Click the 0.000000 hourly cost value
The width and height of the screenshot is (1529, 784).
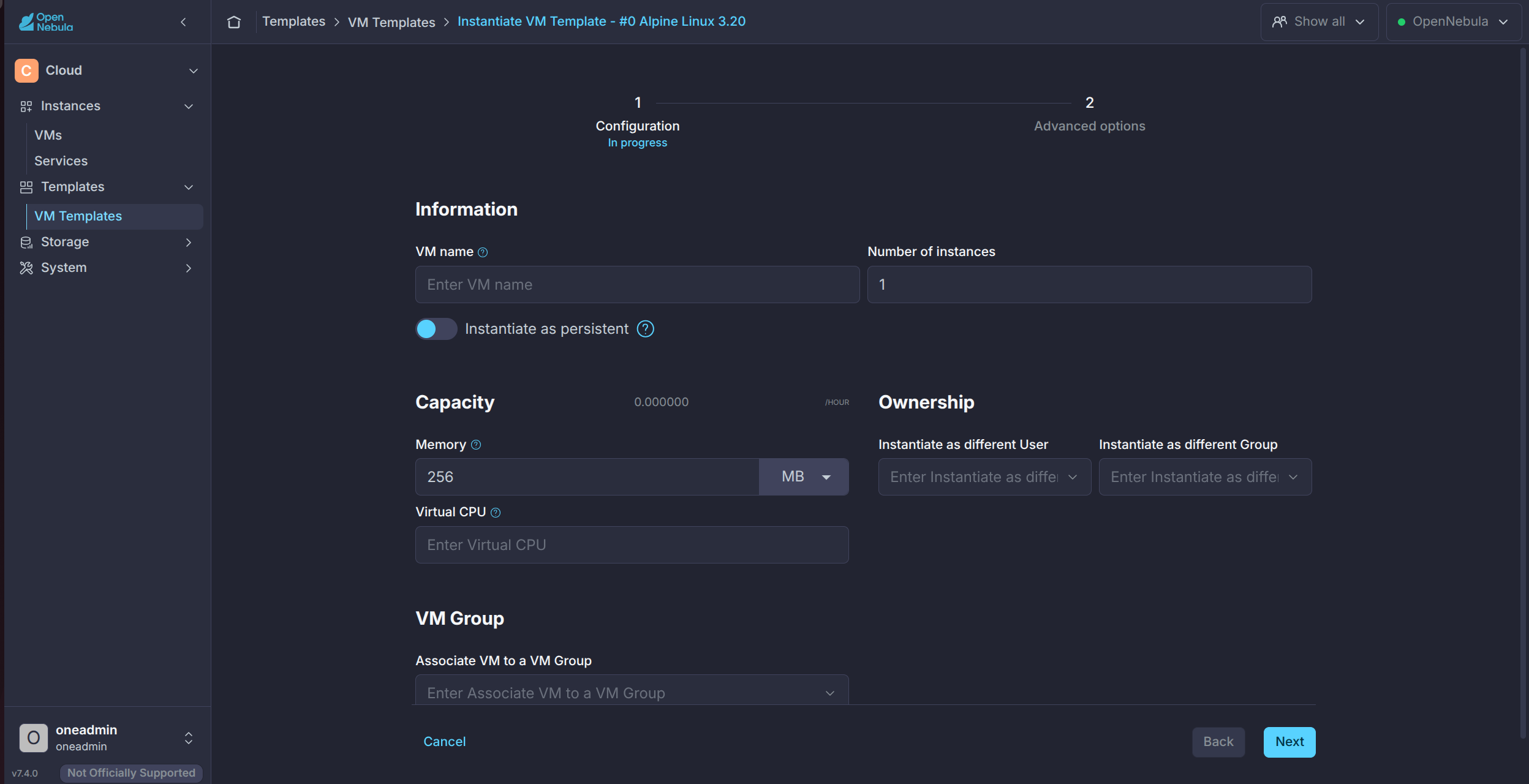pos(661,402)
